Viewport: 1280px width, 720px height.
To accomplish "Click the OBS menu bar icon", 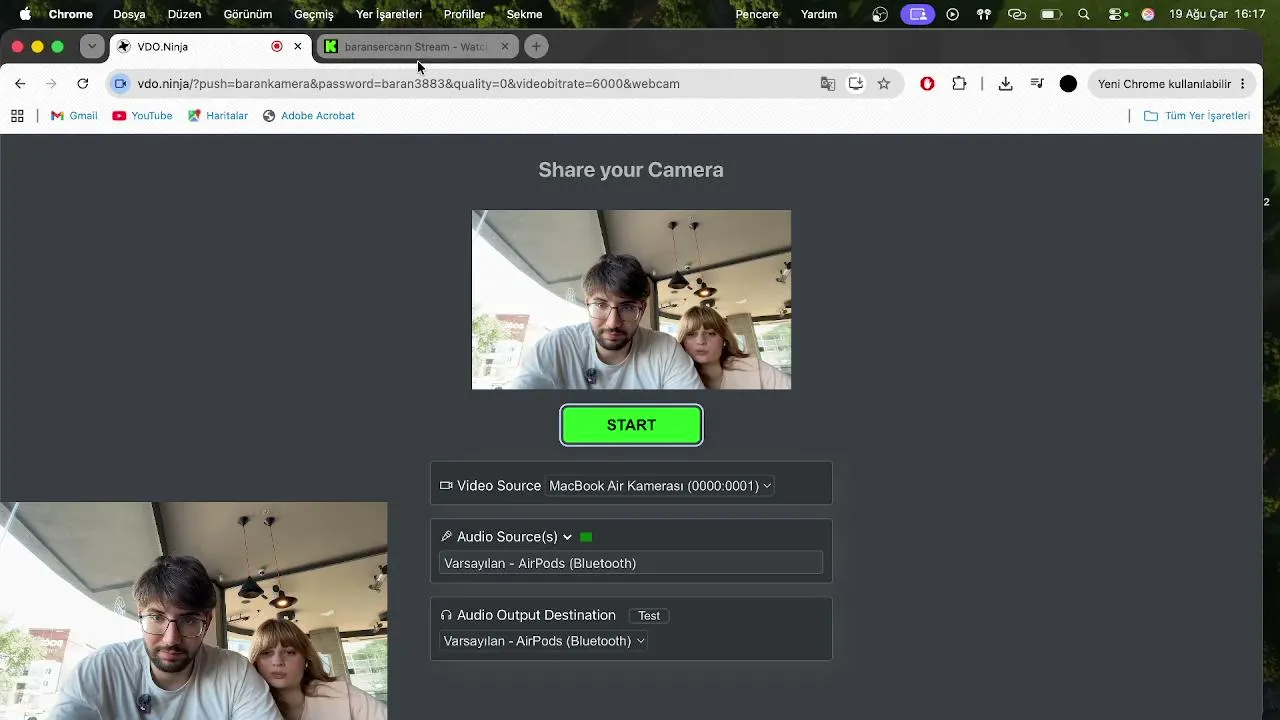I will point(880,14).
